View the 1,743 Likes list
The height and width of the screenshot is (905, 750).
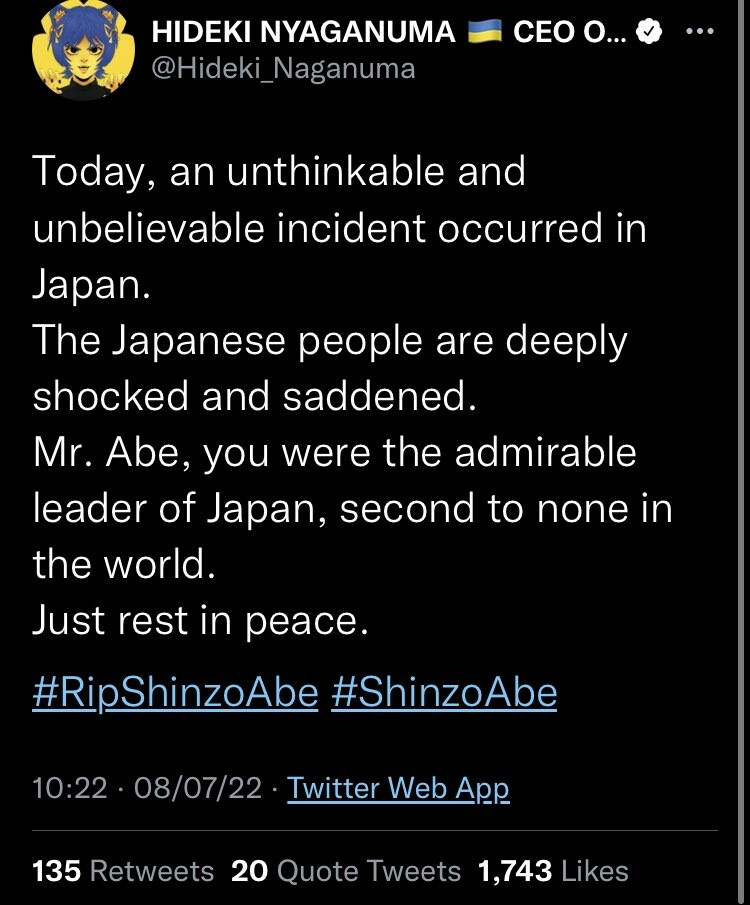point(553,870)
